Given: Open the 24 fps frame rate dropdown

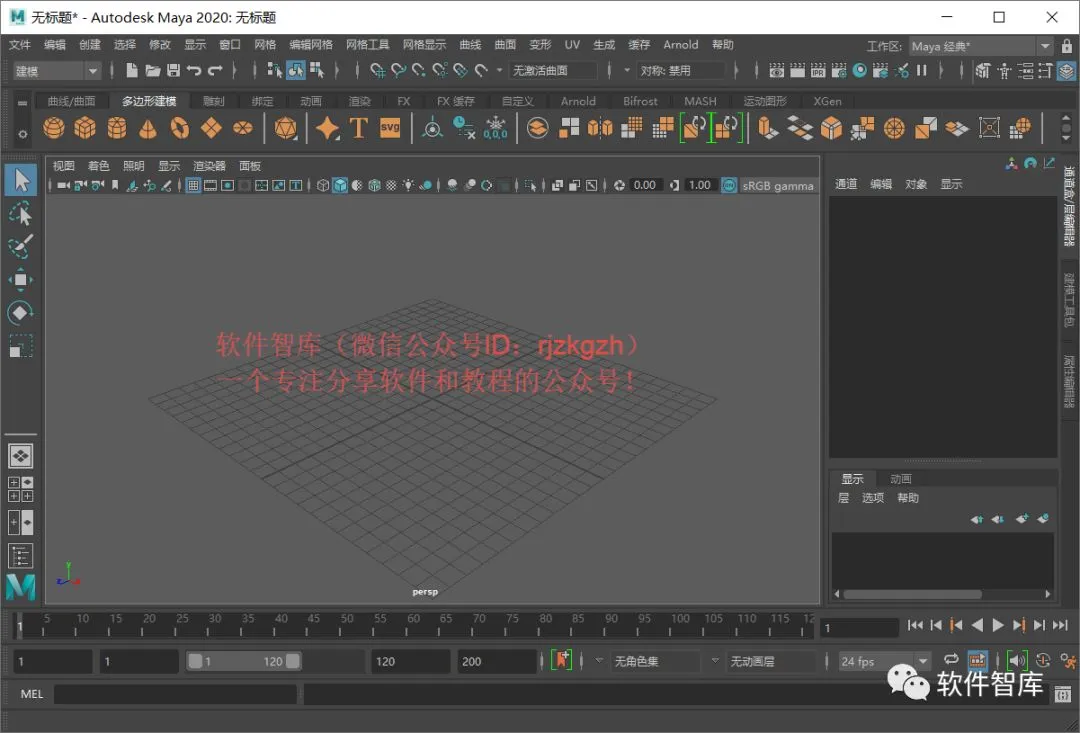Looking at the screenshot, I should click(x=885, y=661).
